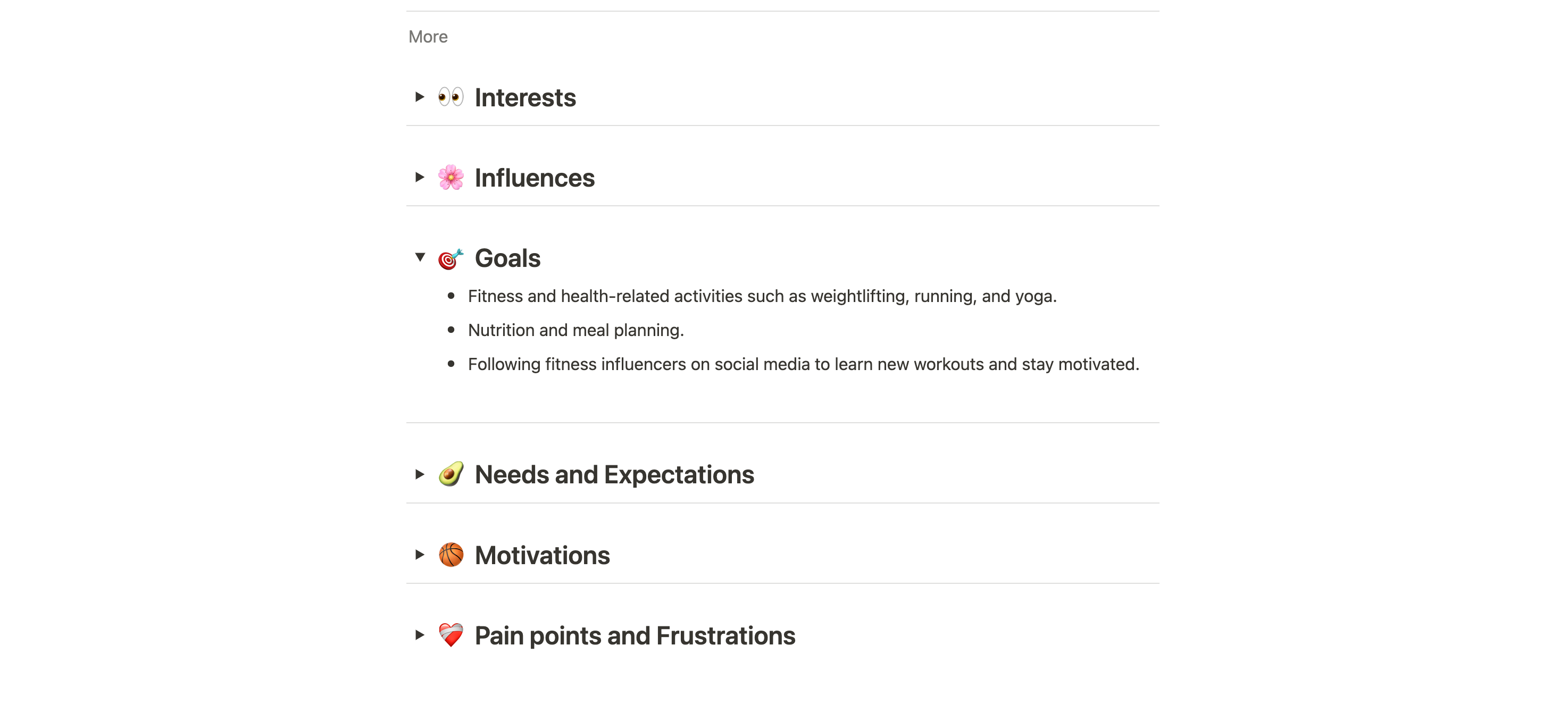The width and height of the screenshot is (1568, 704).
Task: Expand Needs and Expectations toggle arrow
Action: click(x=419, y=474)
